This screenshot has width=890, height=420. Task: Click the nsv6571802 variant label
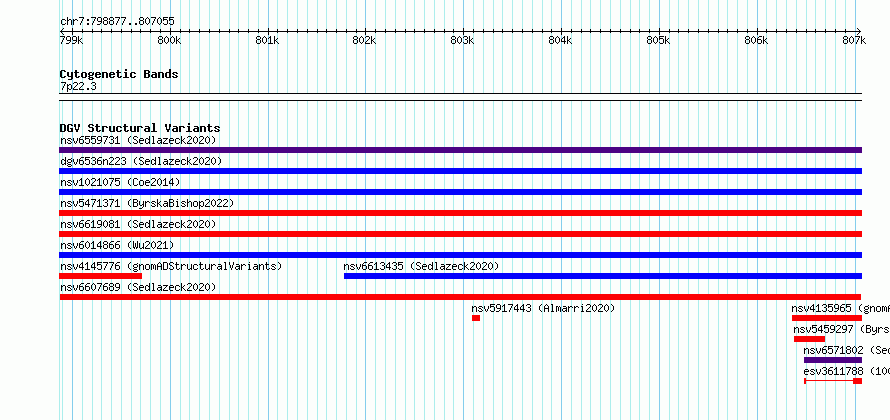847,350
